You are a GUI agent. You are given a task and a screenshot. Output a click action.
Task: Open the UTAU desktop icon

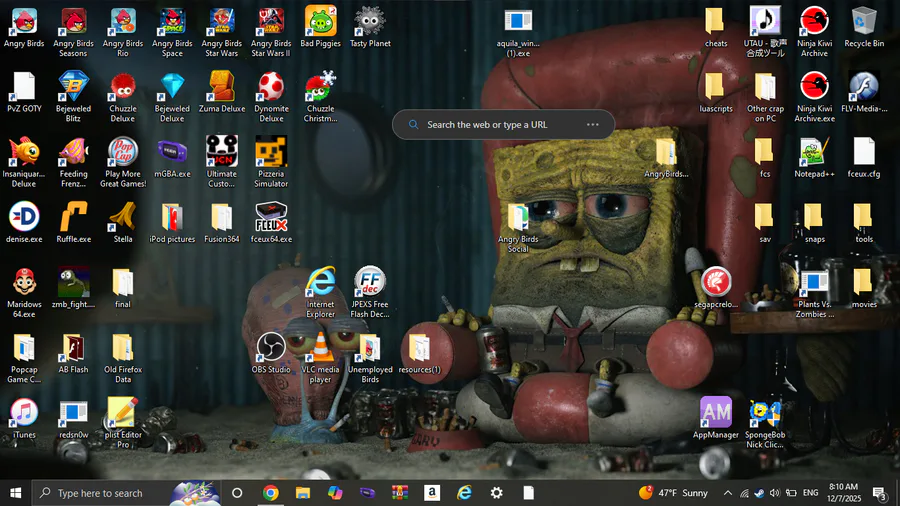[765, 32]
